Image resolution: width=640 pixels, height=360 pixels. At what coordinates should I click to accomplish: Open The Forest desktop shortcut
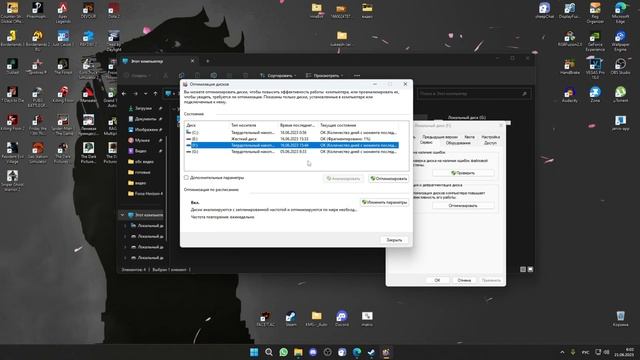click(63, 66)
